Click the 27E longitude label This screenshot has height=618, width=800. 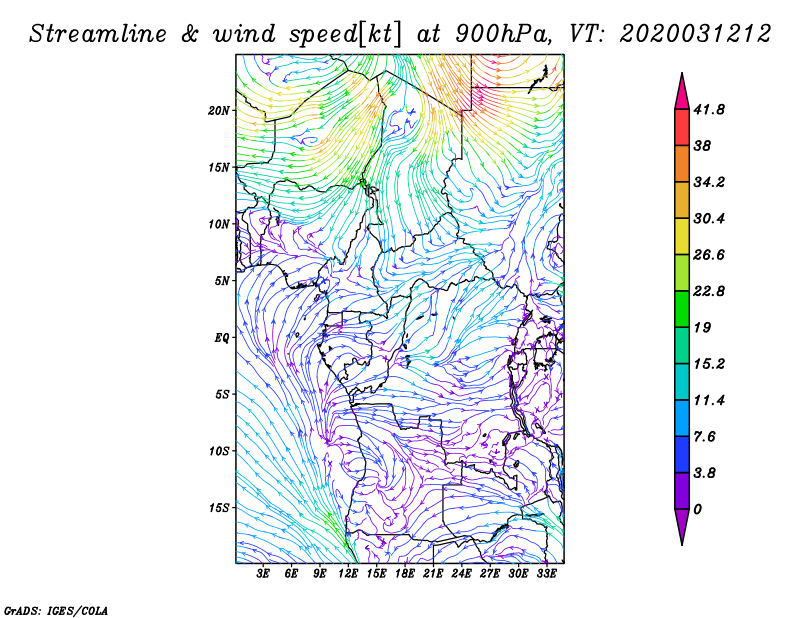pyautogui.click(x=489, y=574)
